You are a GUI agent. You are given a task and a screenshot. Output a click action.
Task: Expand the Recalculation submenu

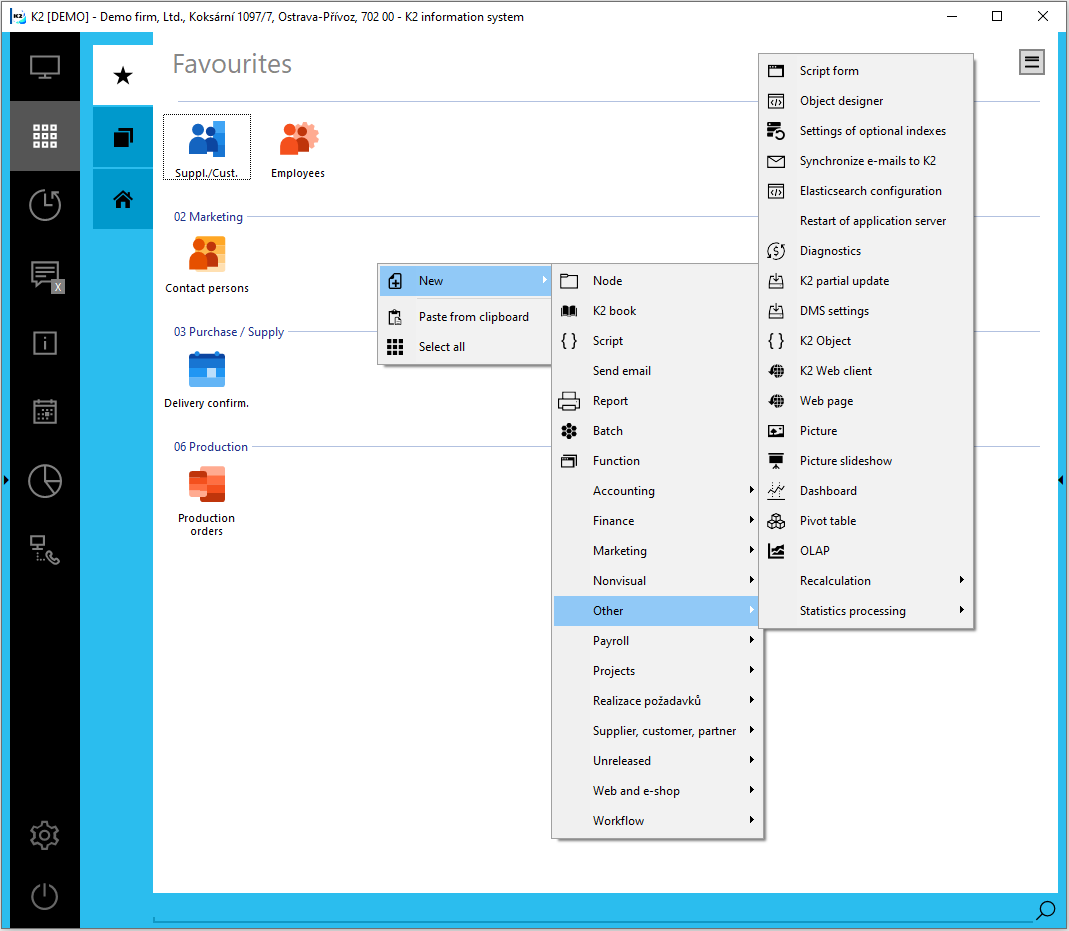click(866, 581)
